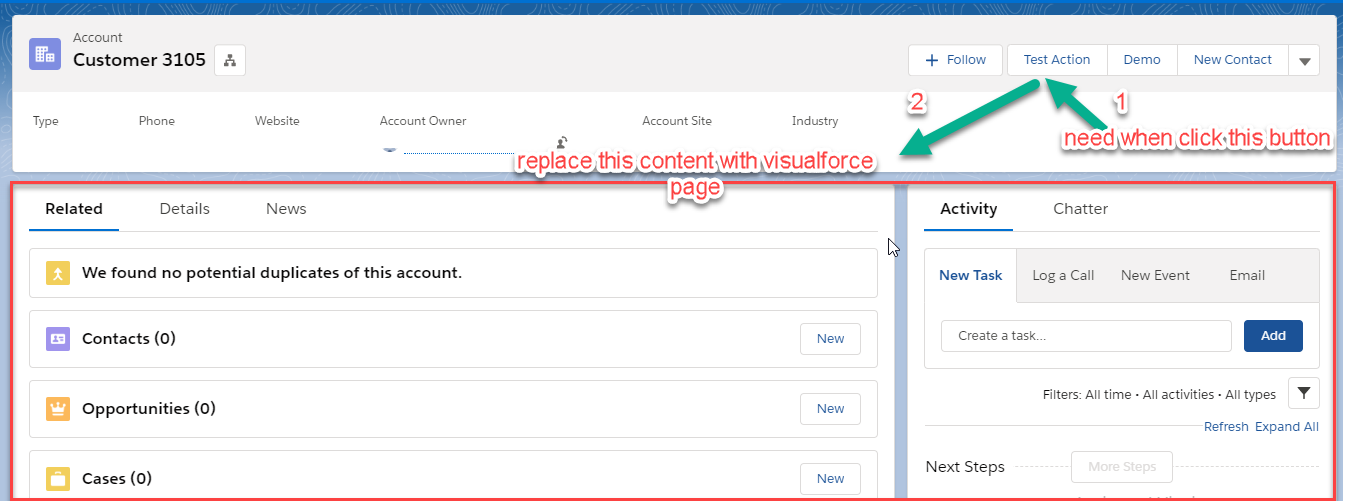Click the Account Owner field label
1370x501 pixels.
[x=423, y=121]
